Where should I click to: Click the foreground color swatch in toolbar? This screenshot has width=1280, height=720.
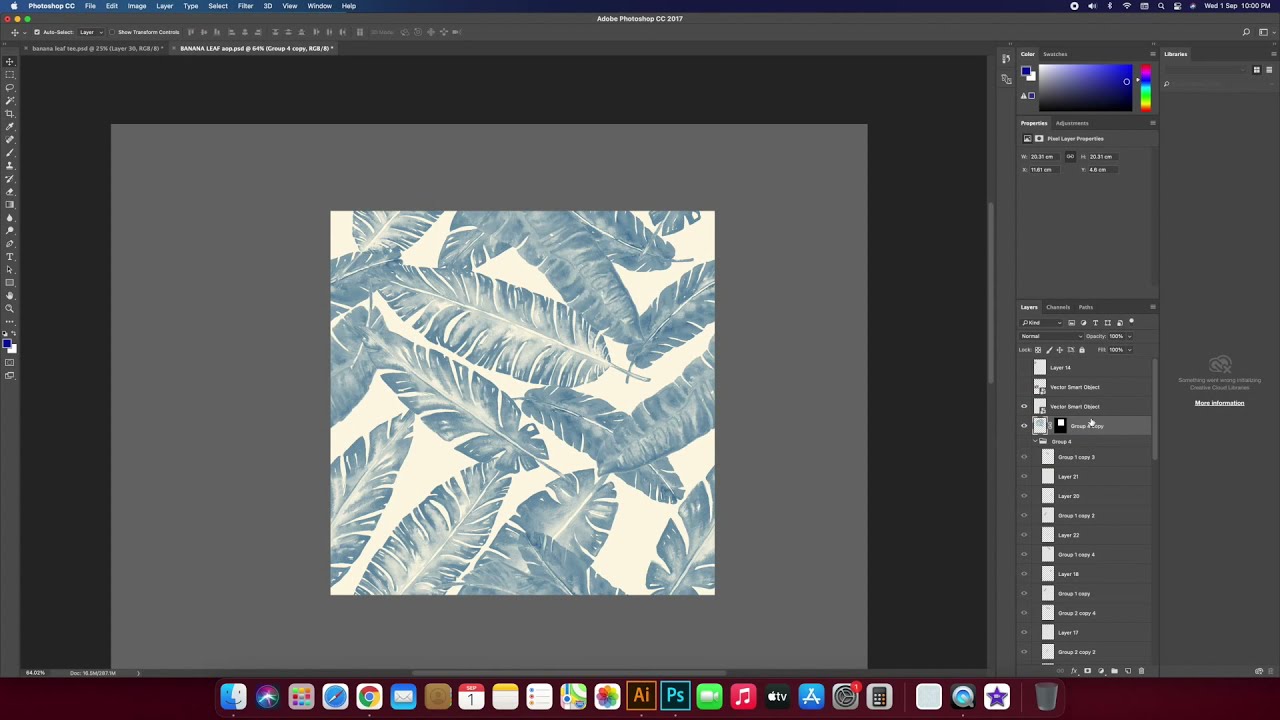[7, 343]
